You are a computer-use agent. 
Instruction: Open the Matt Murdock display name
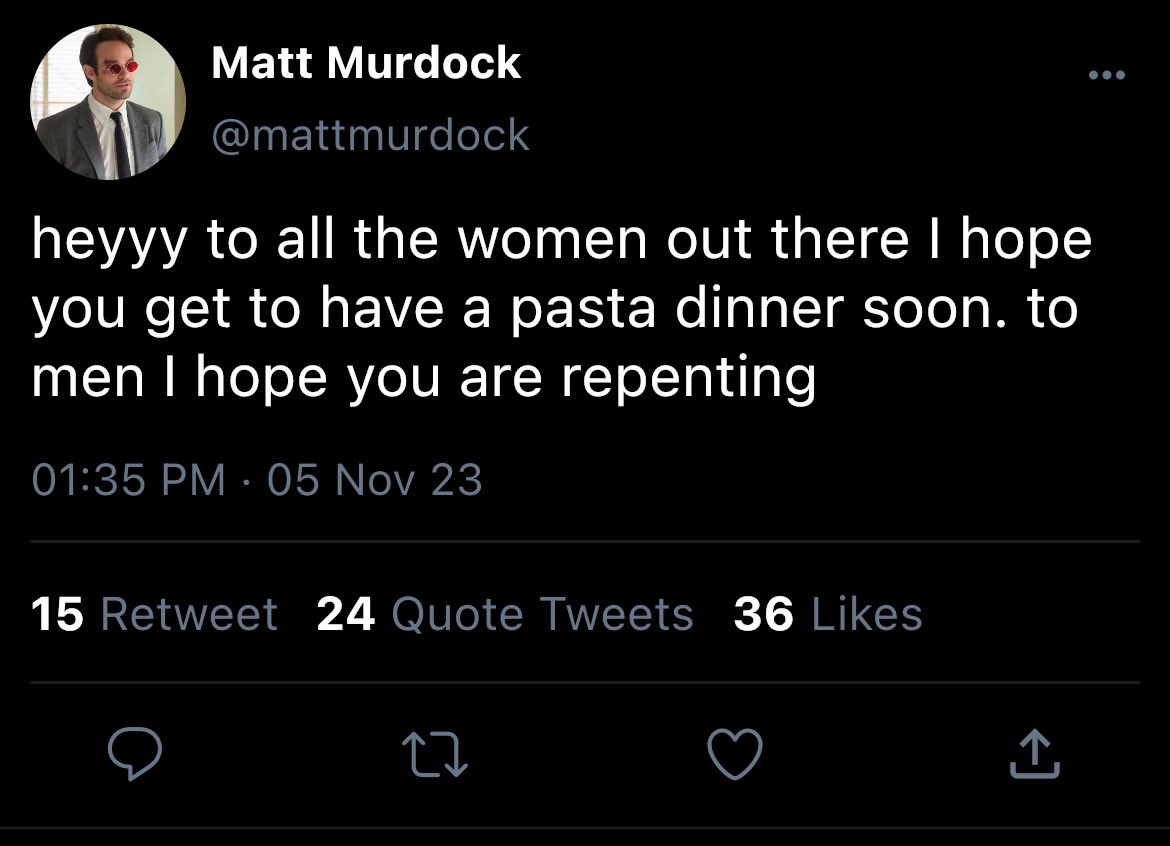tap(366, 62)
